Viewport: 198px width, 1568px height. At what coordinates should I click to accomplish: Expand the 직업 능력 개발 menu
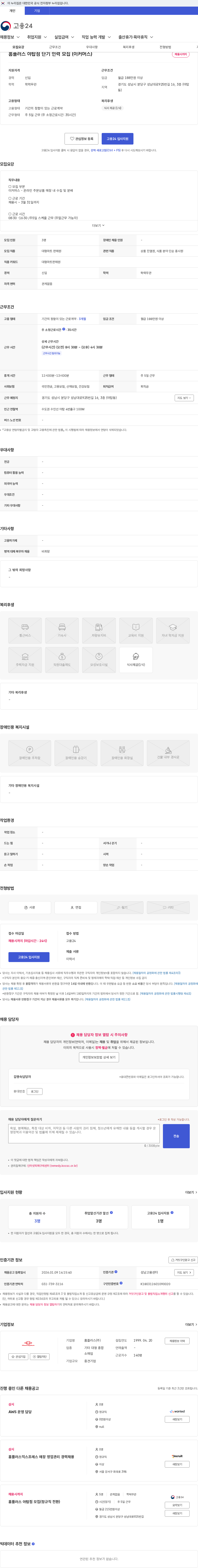[x=96, y=37]
